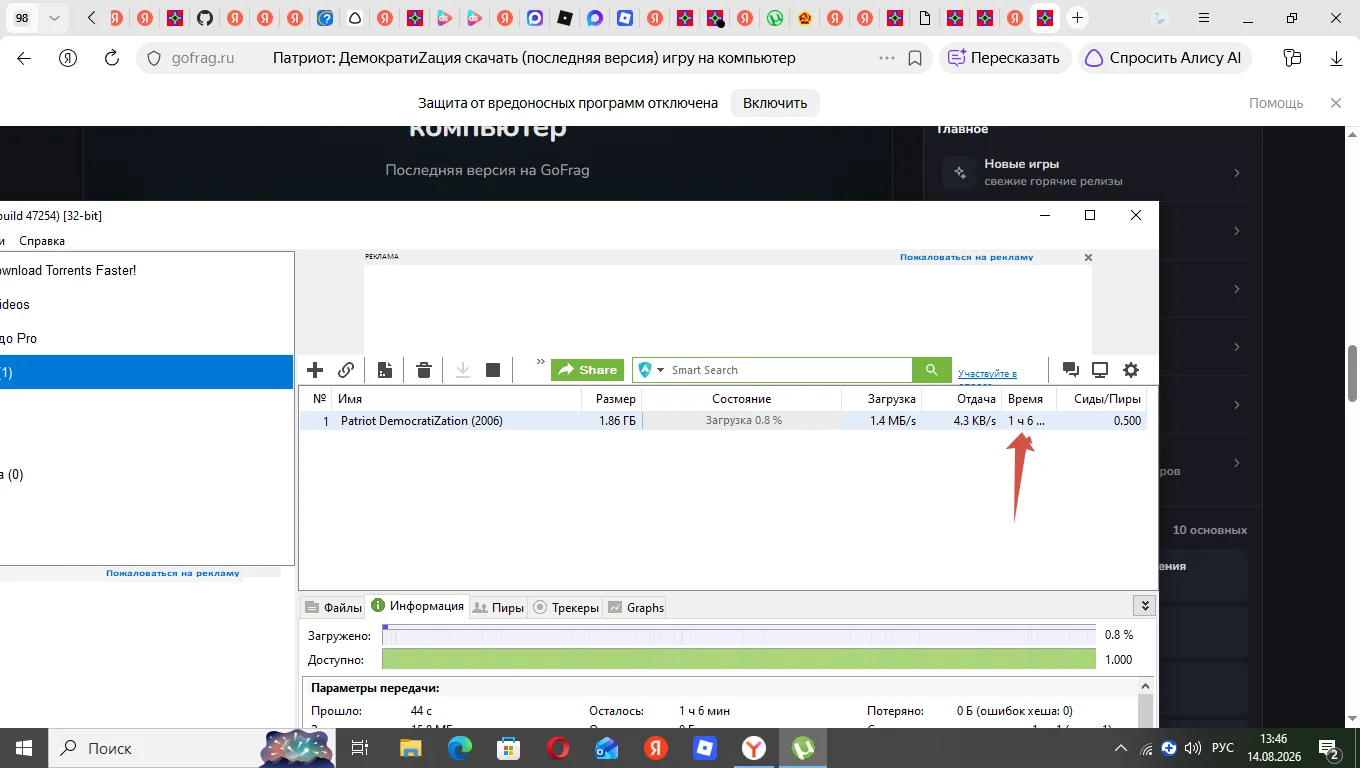This screenshot has width=1360, height=768.
Task: Open Microsoft Store from the taskbar
Action: [x=509, y=748]
